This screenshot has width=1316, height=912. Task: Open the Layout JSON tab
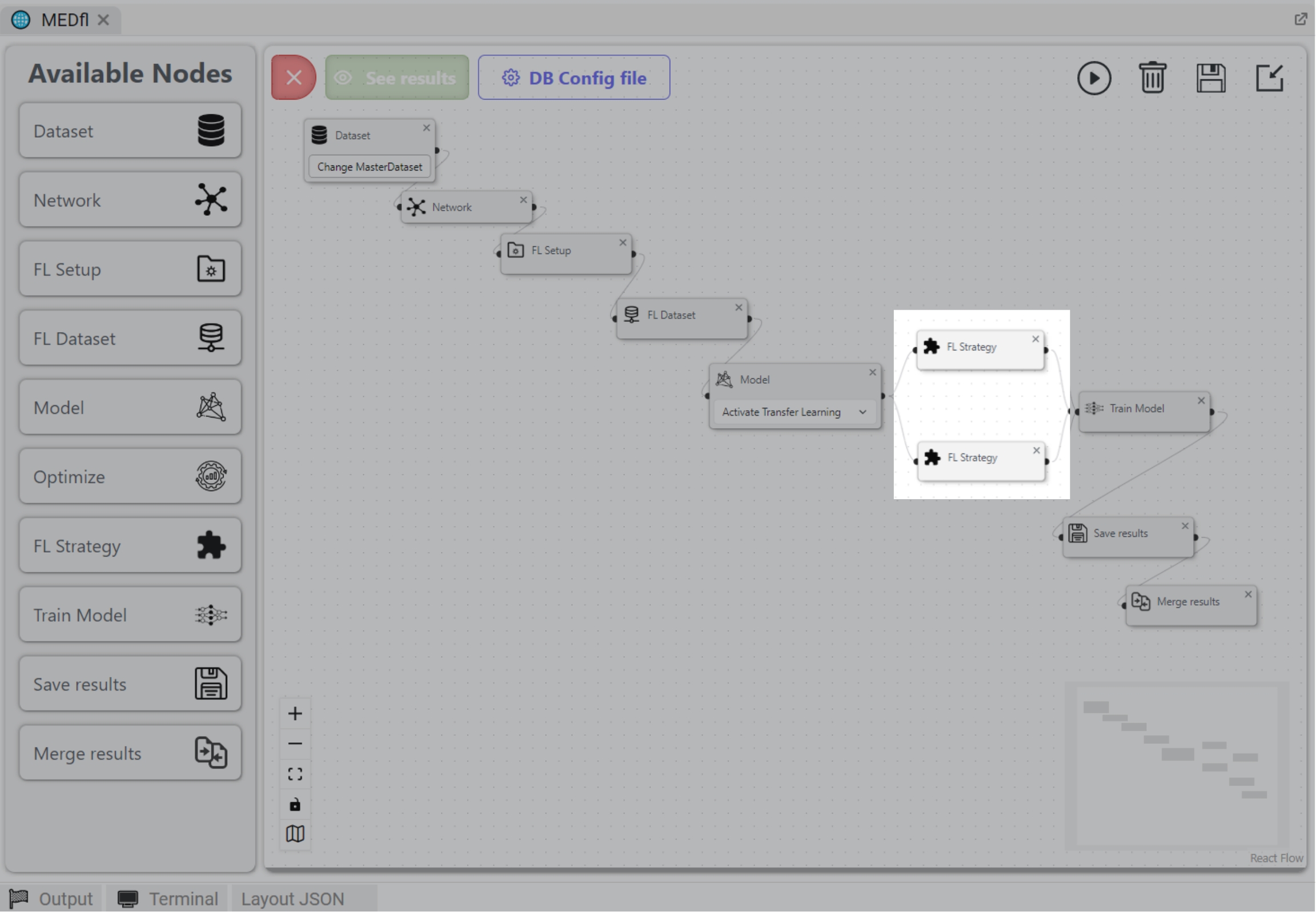click(x=292, y=899)
